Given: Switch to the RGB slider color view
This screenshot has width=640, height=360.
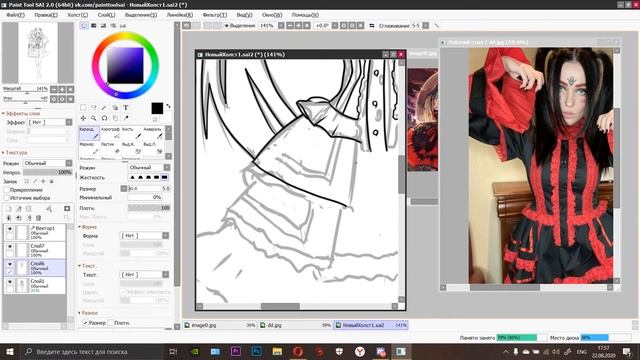Looking at the screenshot, I should coord(93,25).
